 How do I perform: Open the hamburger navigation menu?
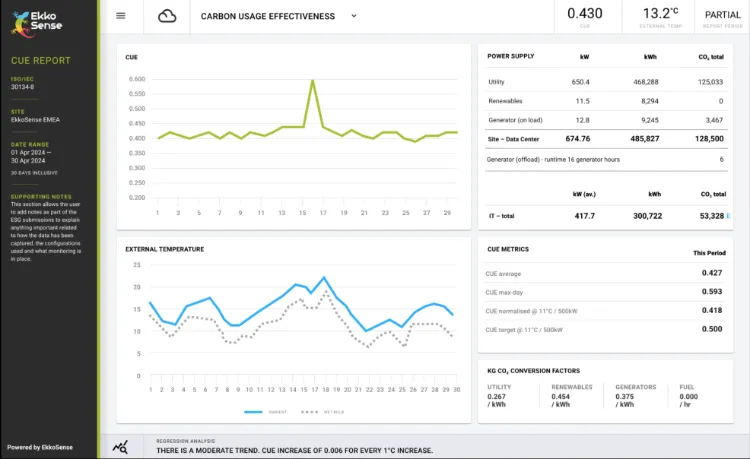coord(121,16)
